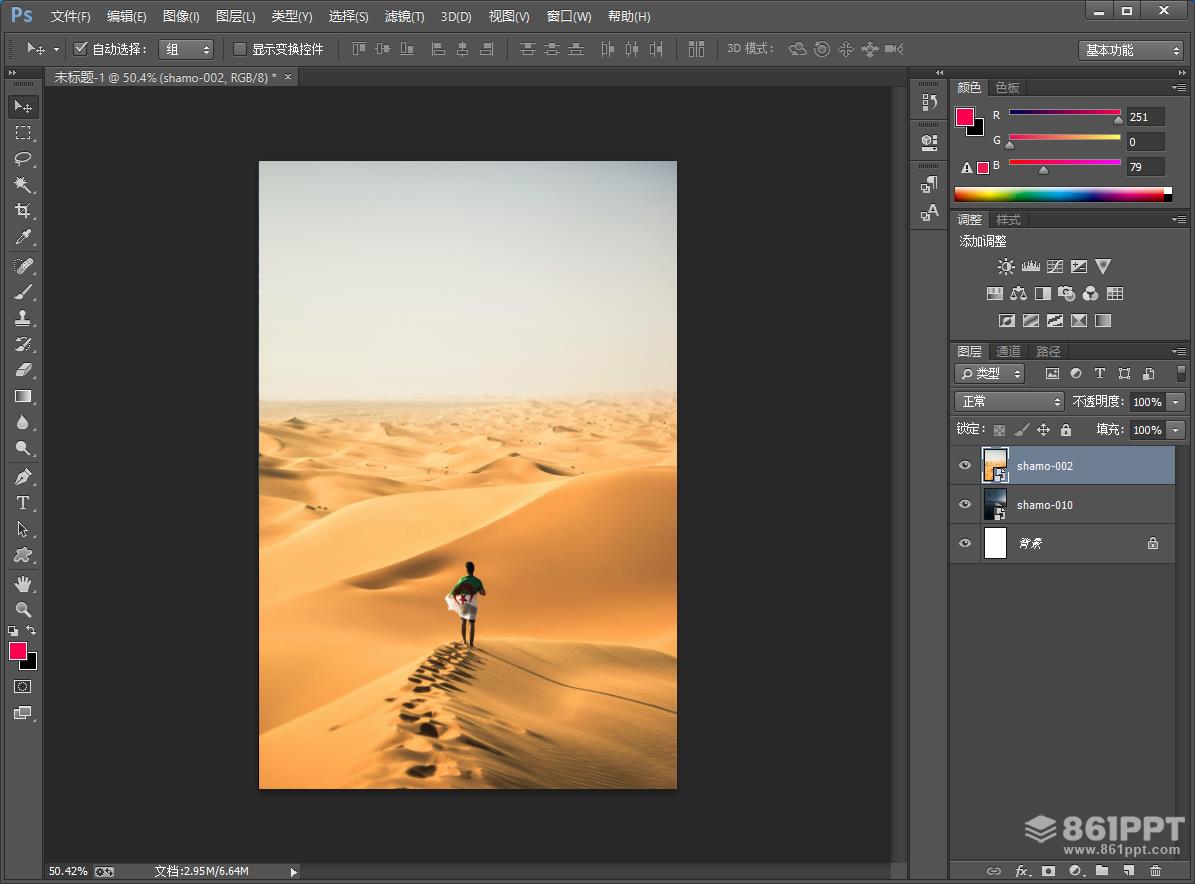Select the Eyedropper tool
The image size is (1195, 884).
(x=23, y=238)
